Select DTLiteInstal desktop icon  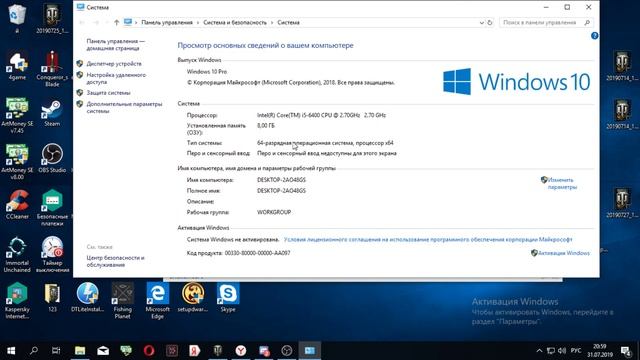pos(87,298)
